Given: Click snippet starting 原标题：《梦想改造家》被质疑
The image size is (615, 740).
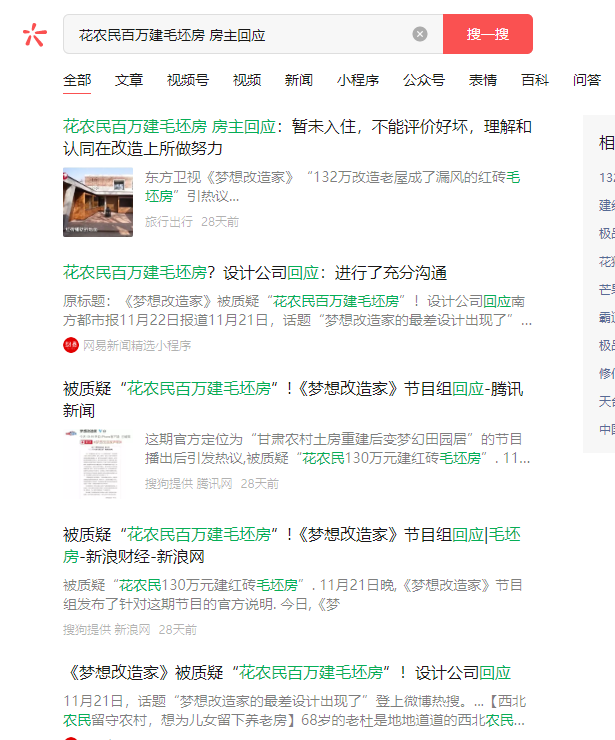Looking at the screenshot, I should coord(297,311).
